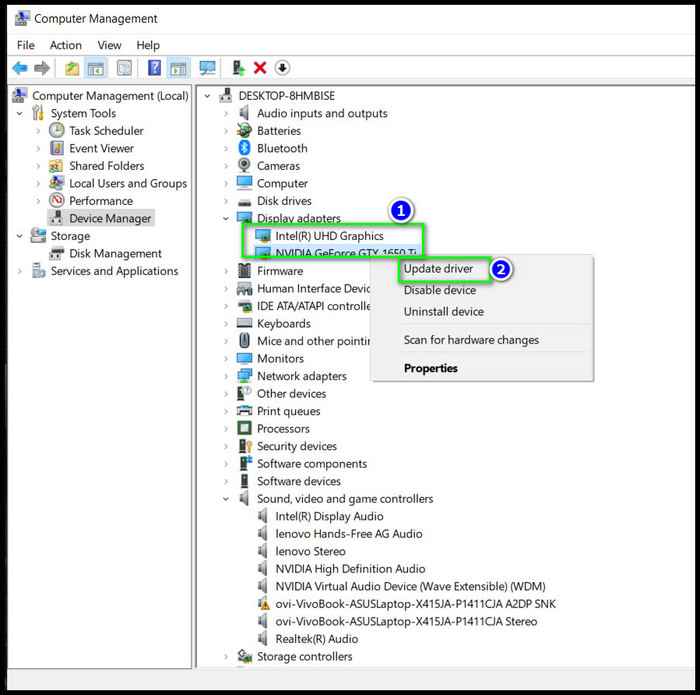Select NVIDIA Virtual Audio Device (Wave Extensible)
Screen dimensions: 700x695
coord(410,586)
